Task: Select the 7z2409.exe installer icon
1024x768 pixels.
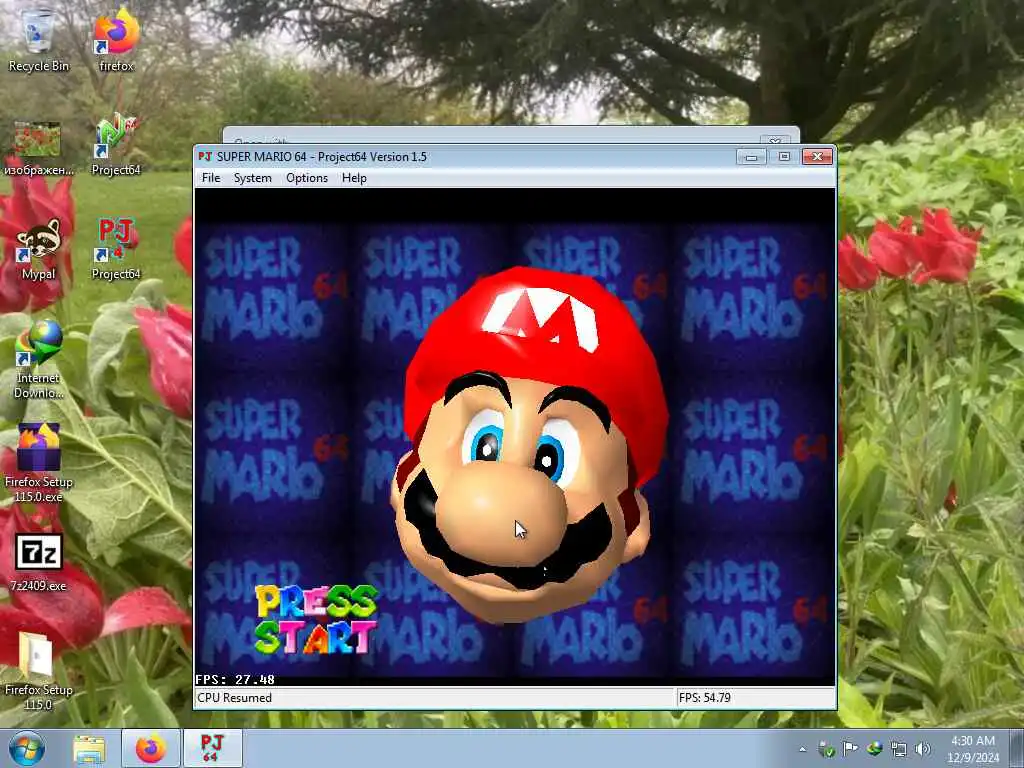Action: [x=38, y=562]
